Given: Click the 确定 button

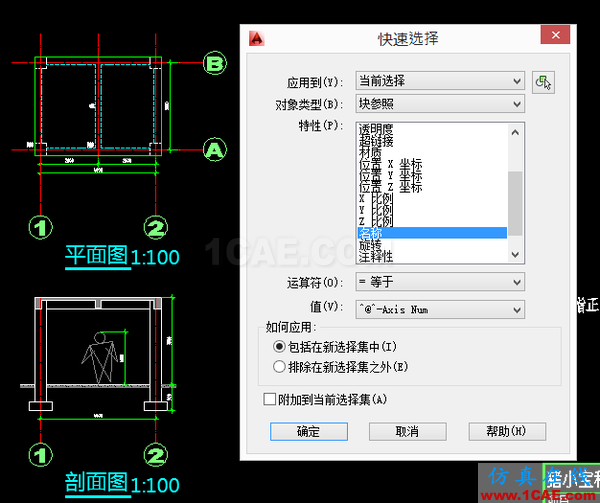Looking at the screenshot, I should [309, 431].
